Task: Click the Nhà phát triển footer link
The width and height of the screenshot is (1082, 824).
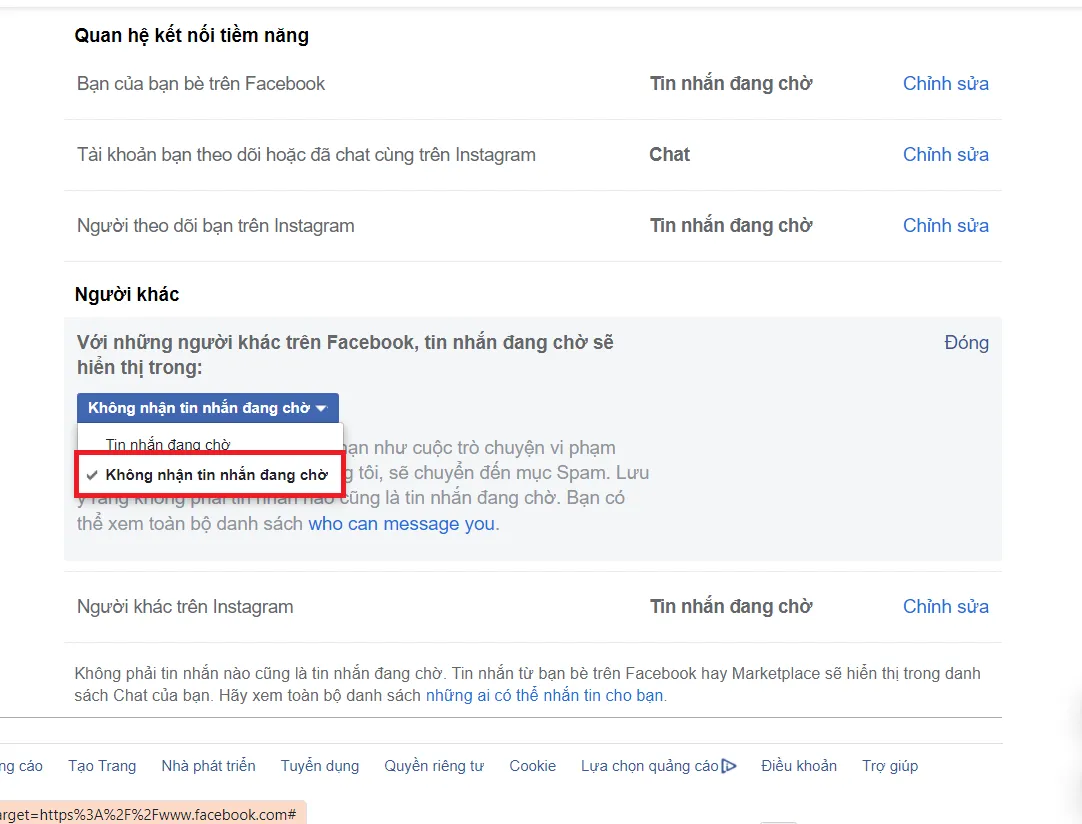Action: click(208, 765)
